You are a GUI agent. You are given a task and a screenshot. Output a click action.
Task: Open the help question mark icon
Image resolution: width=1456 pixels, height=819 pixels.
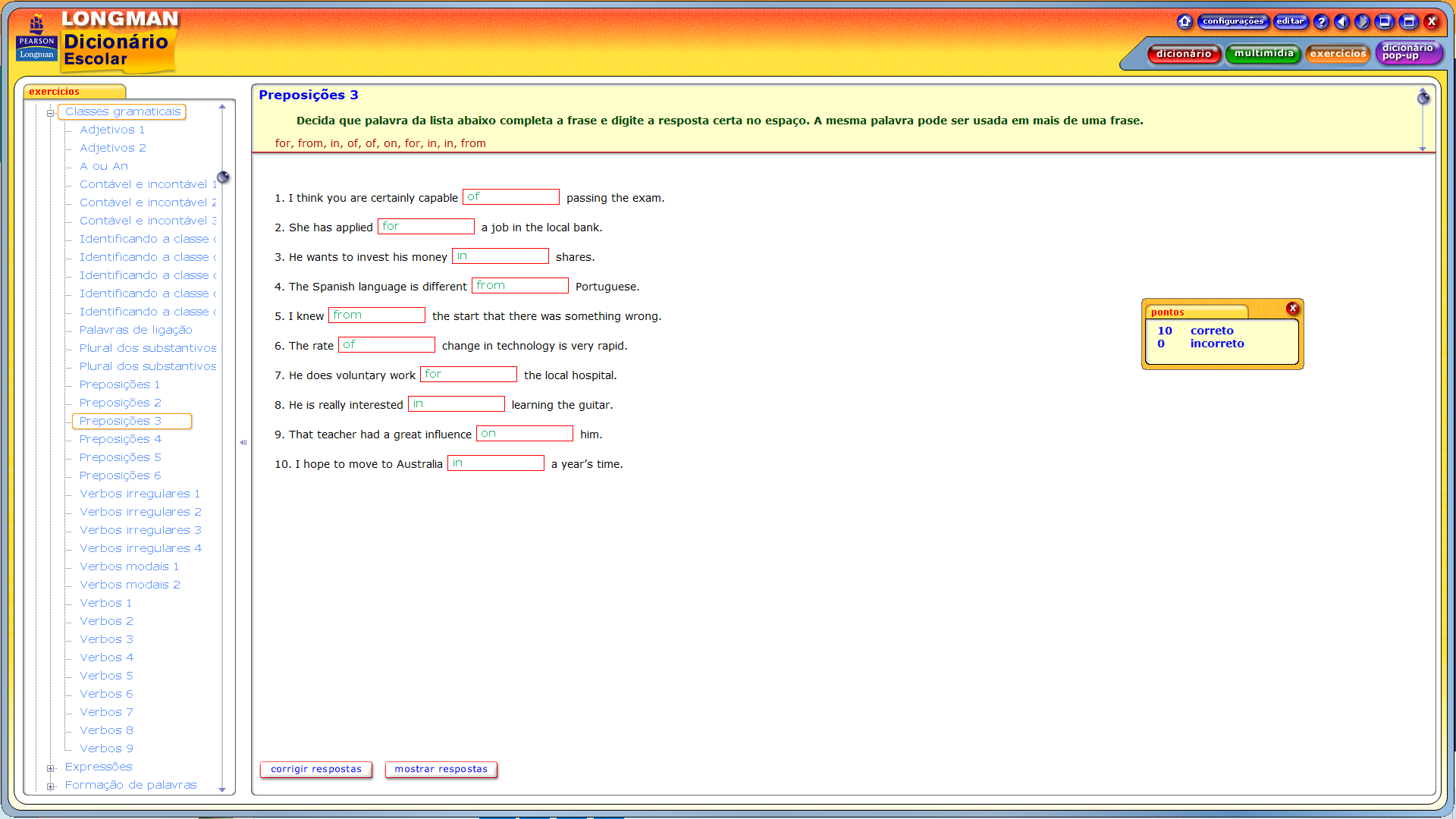pyautogui.click(x=1321, y=22)
